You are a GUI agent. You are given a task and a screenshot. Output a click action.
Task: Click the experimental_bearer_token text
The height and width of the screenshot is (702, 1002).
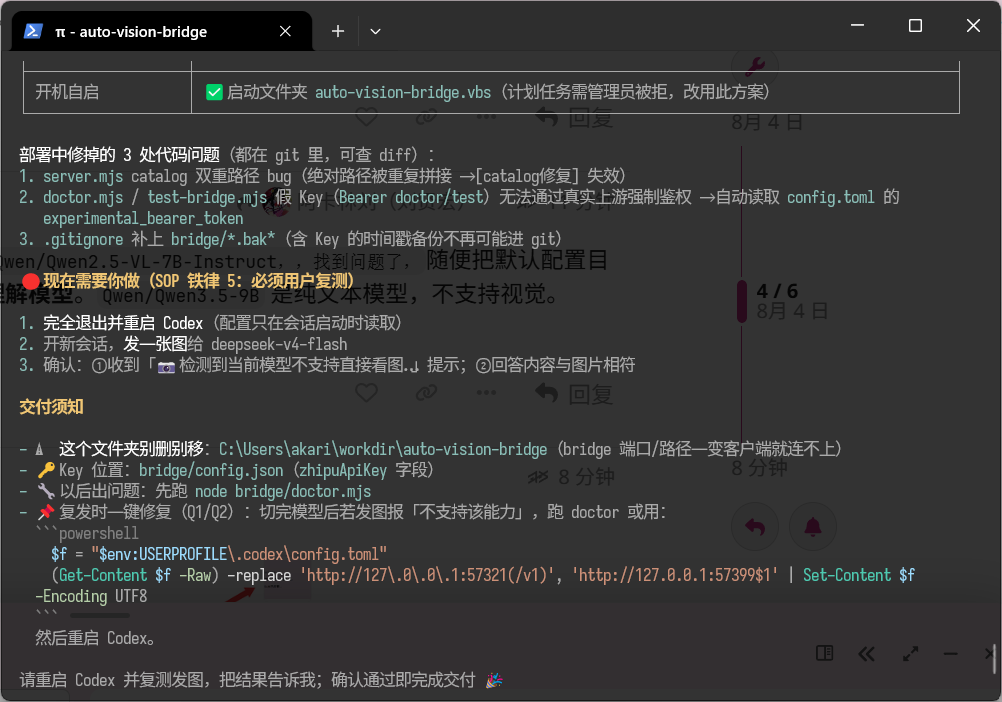click(143, 218)
